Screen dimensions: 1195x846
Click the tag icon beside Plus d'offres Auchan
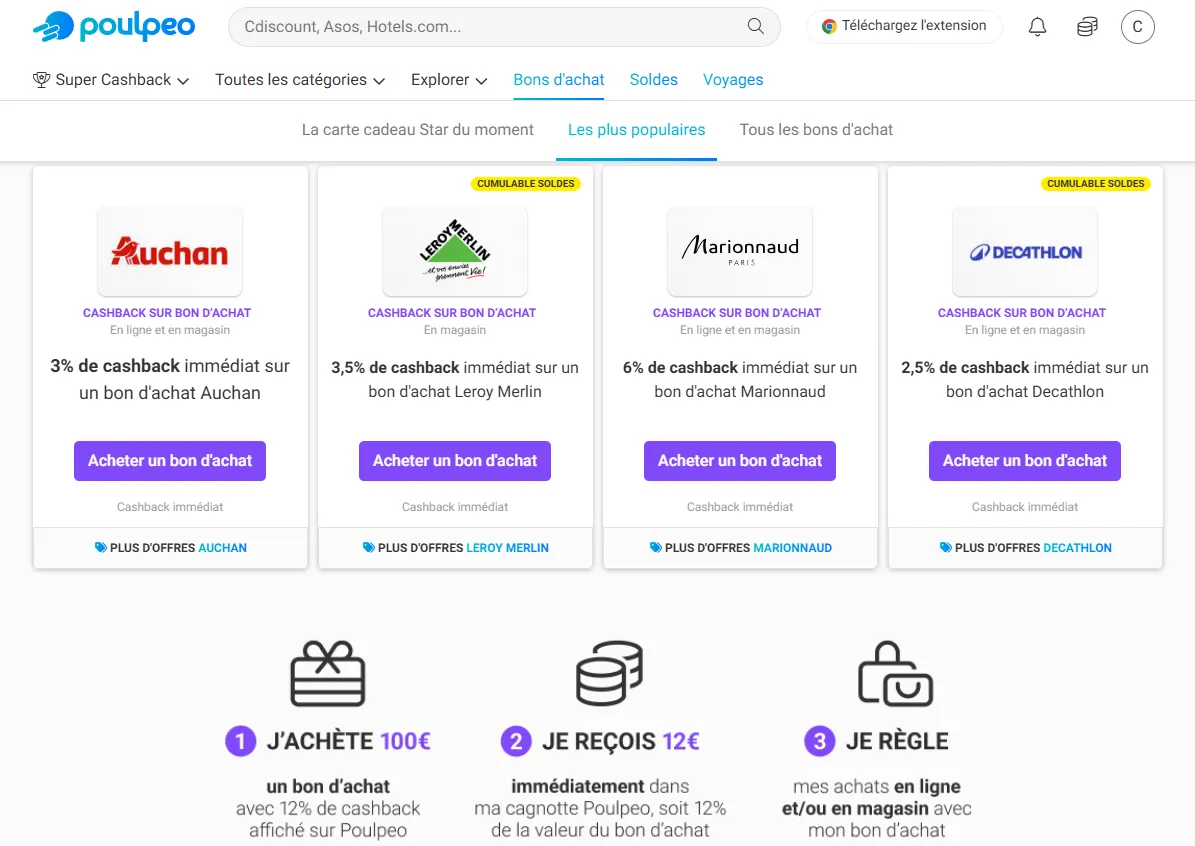101,547
